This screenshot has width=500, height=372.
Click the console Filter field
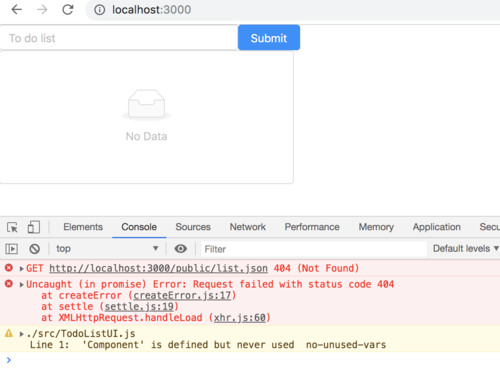tap(314, 249)
